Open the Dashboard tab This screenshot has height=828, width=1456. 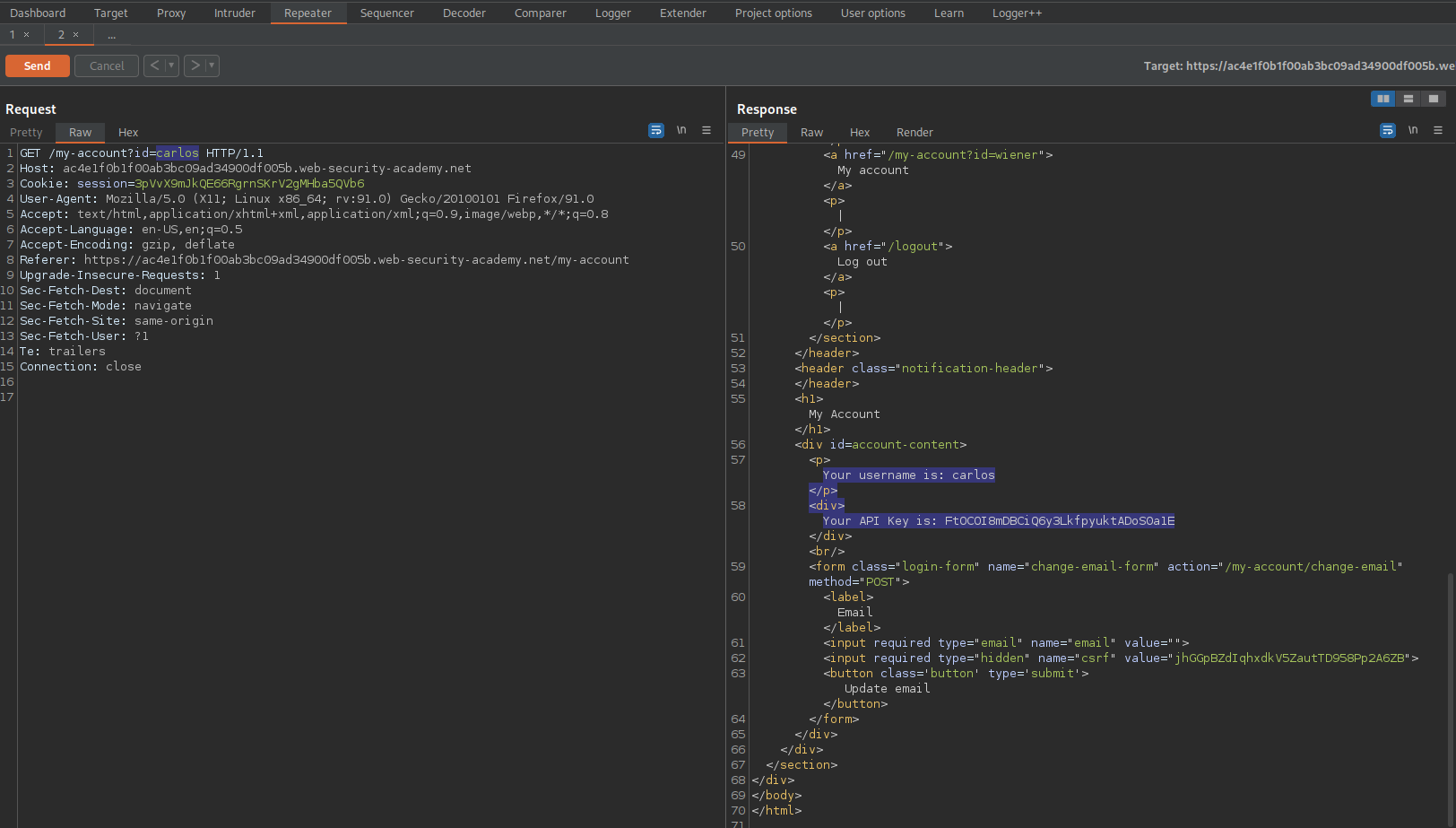(38, 13)
